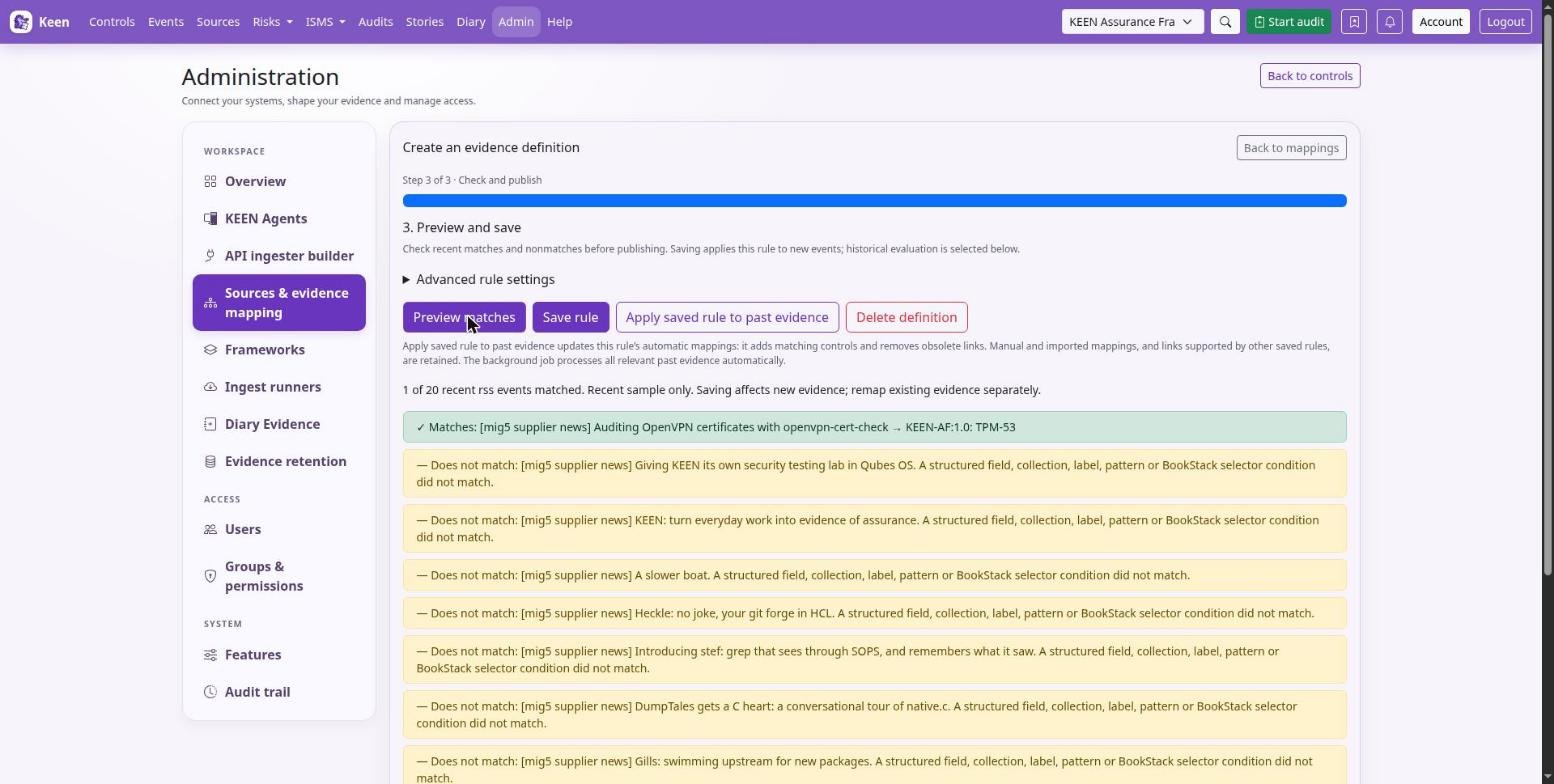Click the API ingester builder plug icon
This screenshot has width=1554, height=784.
(x=210, y=256)
